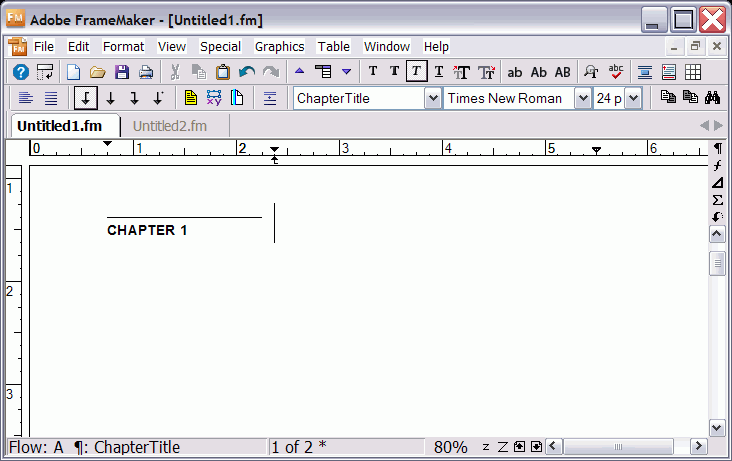Click the blue anchored frame icon
Viewport: 732px width, 461px height.
pos(645,72)
